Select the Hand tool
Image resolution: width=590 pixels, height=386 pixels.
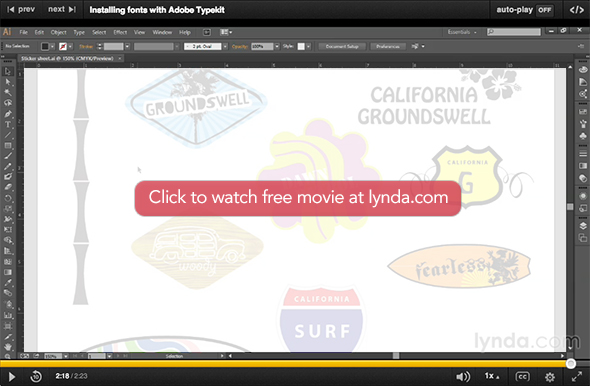click(8, 346)
